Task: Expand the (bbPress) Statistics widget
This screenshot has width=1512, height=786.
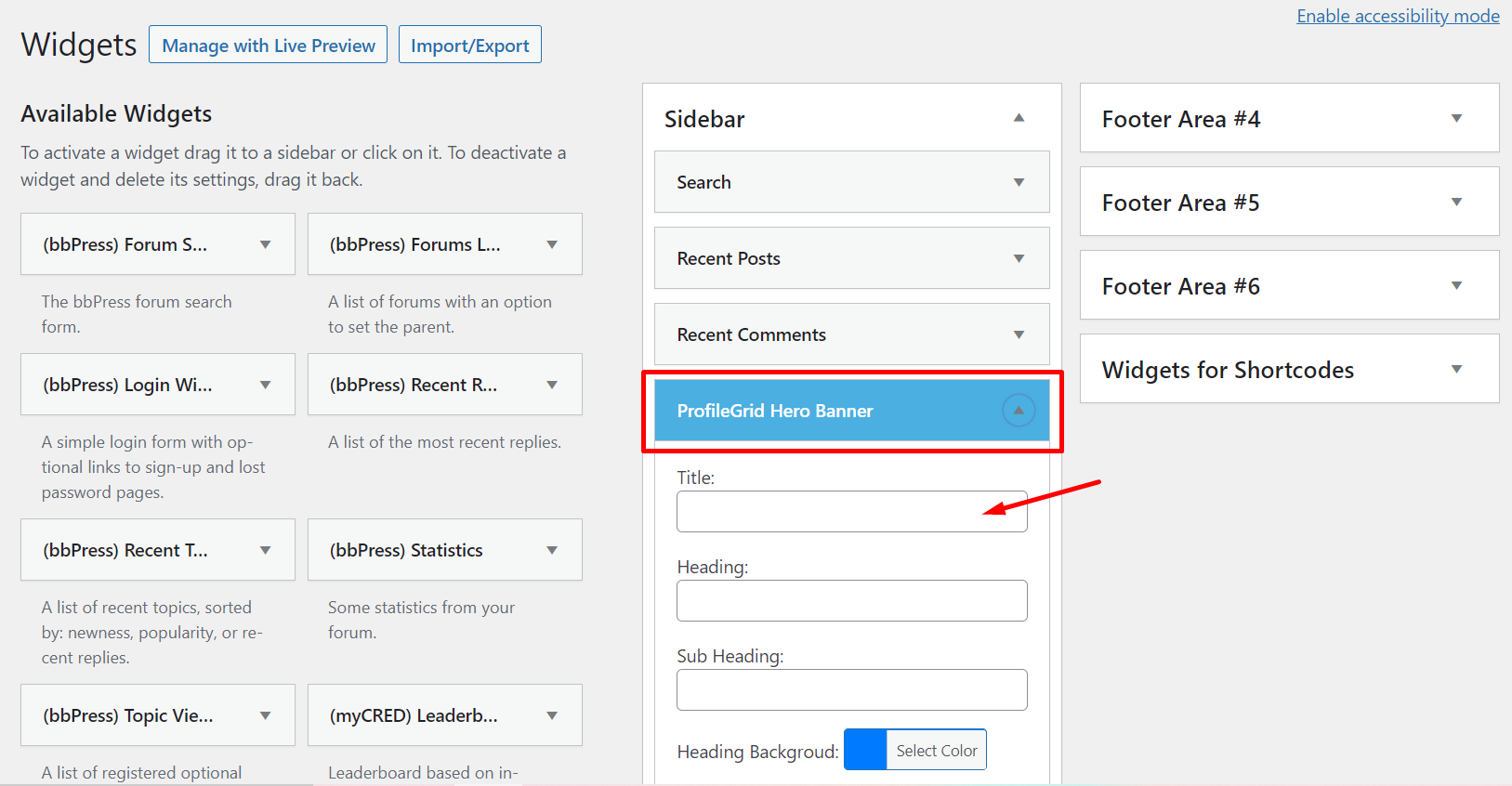Action: pyautogui.click(x=552, y=550)
